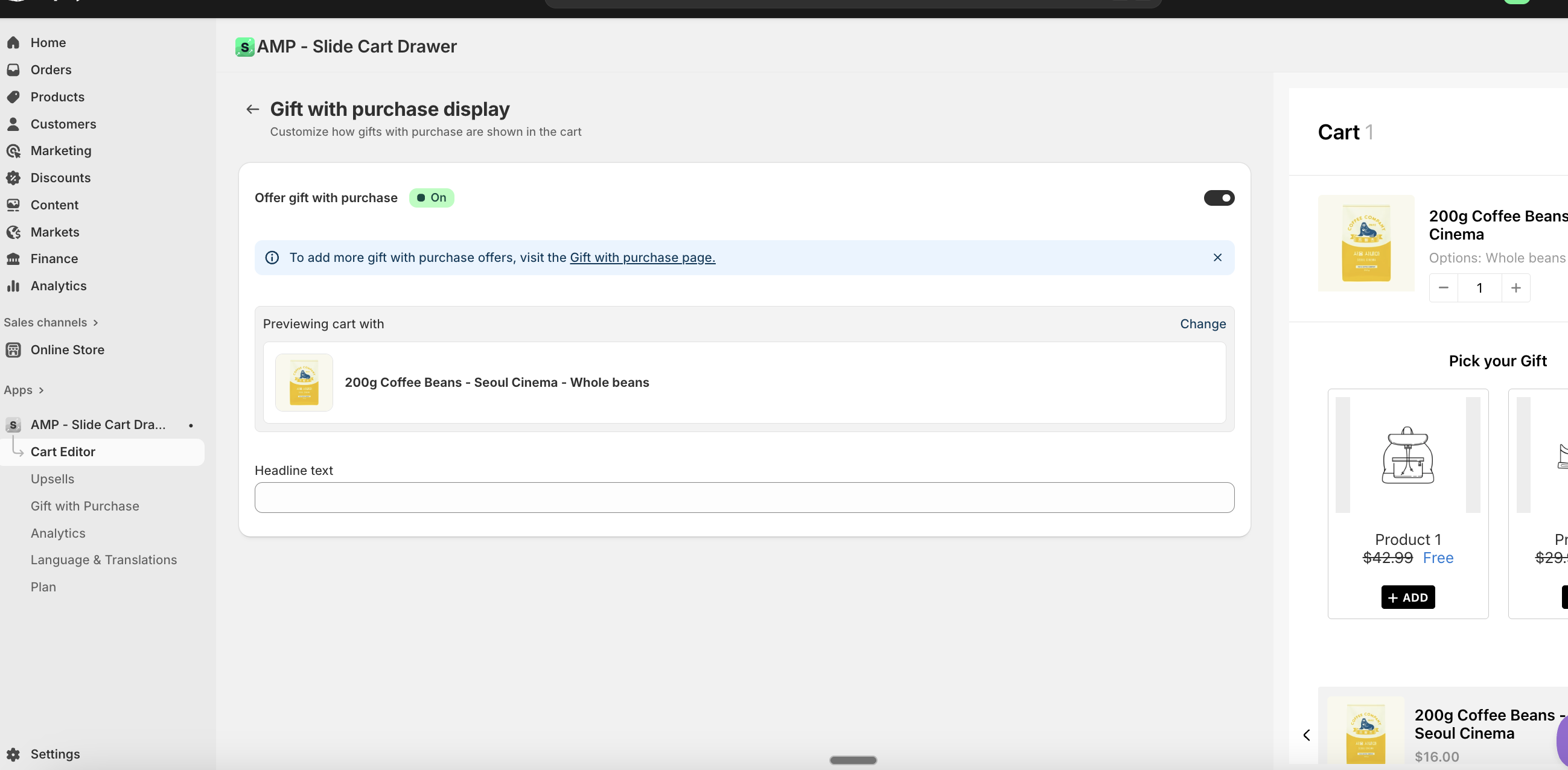The image size is (1568, 770).
Task: Open Gift with Purchase submenu item
Action: point(84,506)
